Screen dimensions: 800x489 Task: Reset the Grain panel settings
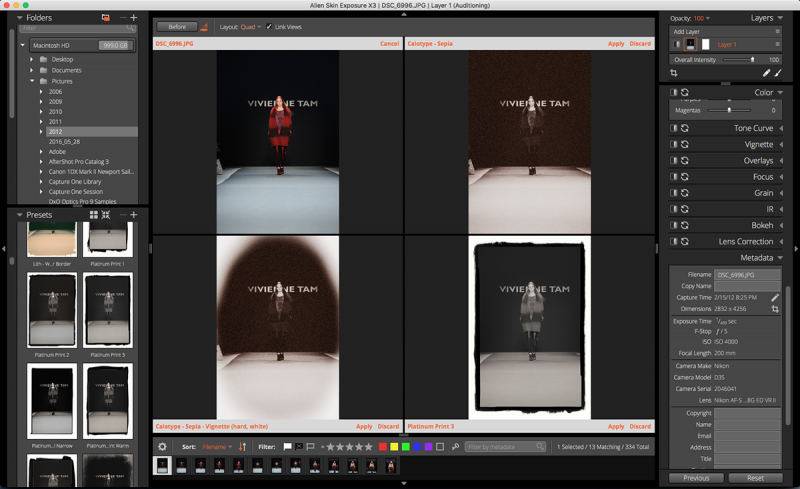[x=685, y=193]
